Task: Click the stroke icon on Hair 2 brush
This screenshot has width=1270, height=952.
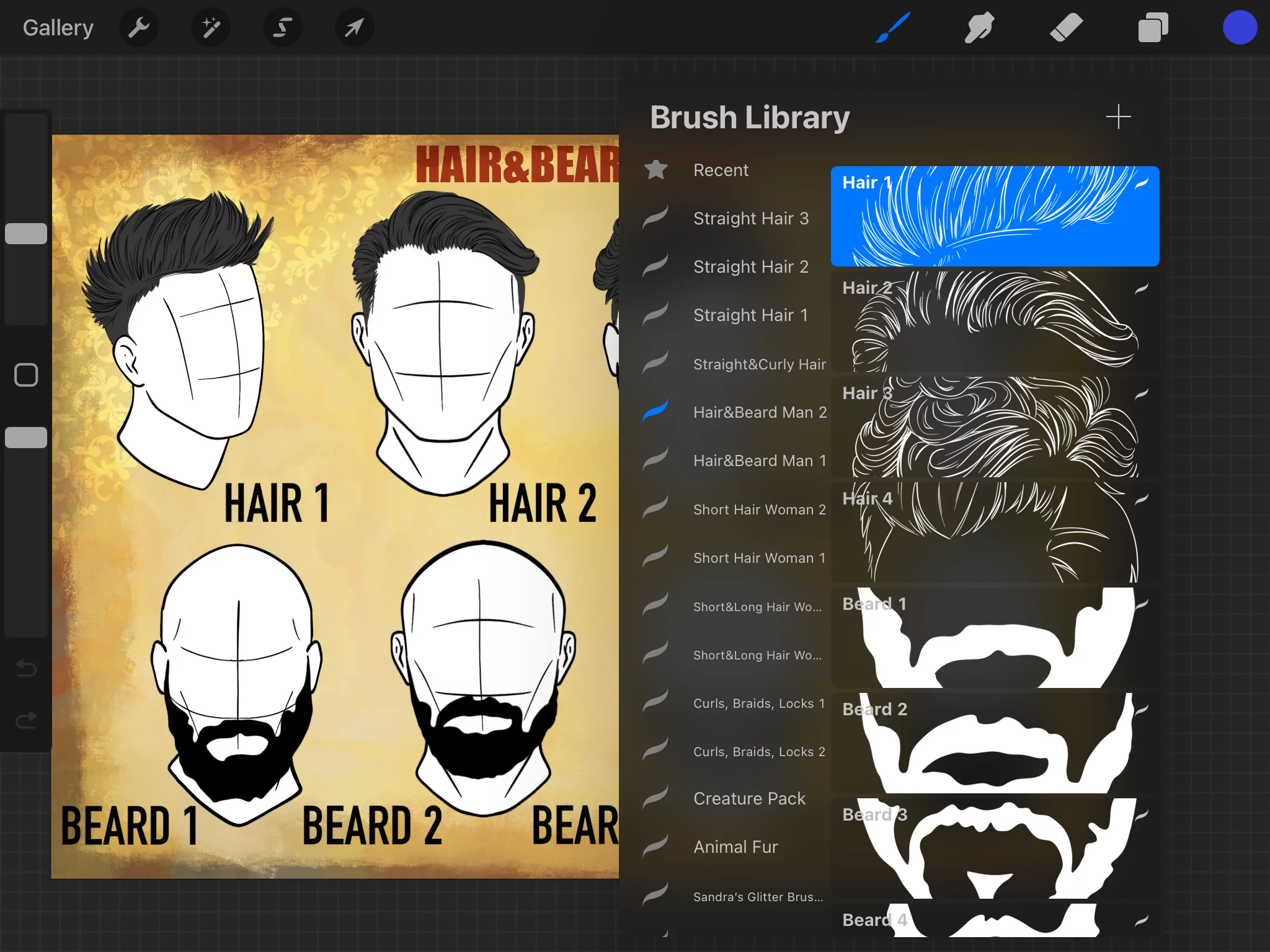Action: click(1142, 288)
